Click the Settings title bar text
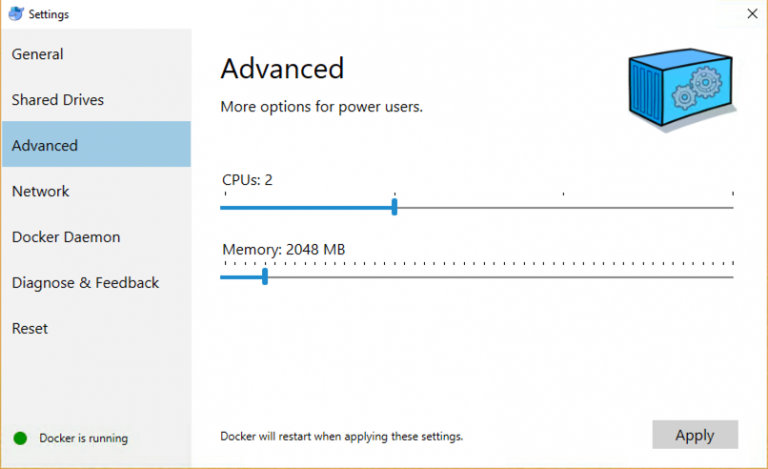768x469 pixels. [49, 14]
